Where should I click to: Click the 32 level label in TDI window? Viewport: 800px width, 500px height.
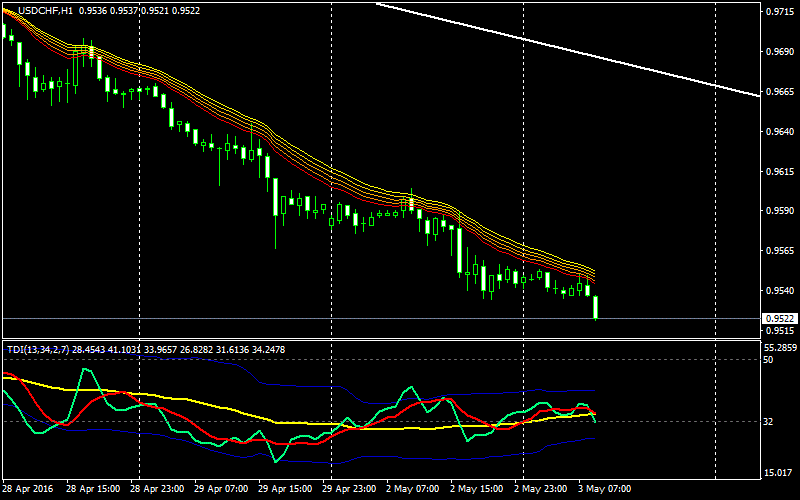pos(768,422)
